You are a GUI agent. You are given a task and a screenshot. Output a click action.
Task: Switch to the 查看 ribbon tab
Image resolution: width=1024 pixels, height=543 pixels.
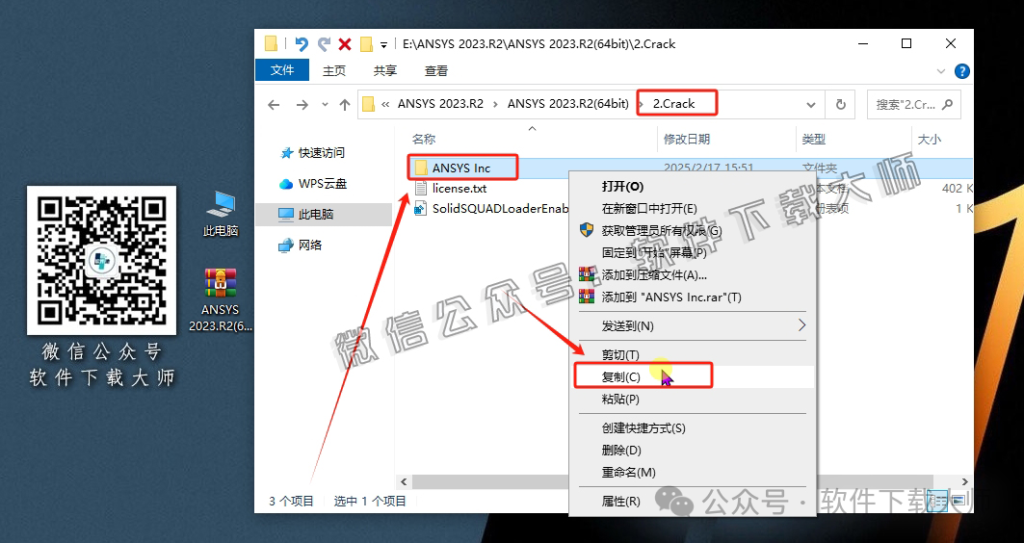436,71
